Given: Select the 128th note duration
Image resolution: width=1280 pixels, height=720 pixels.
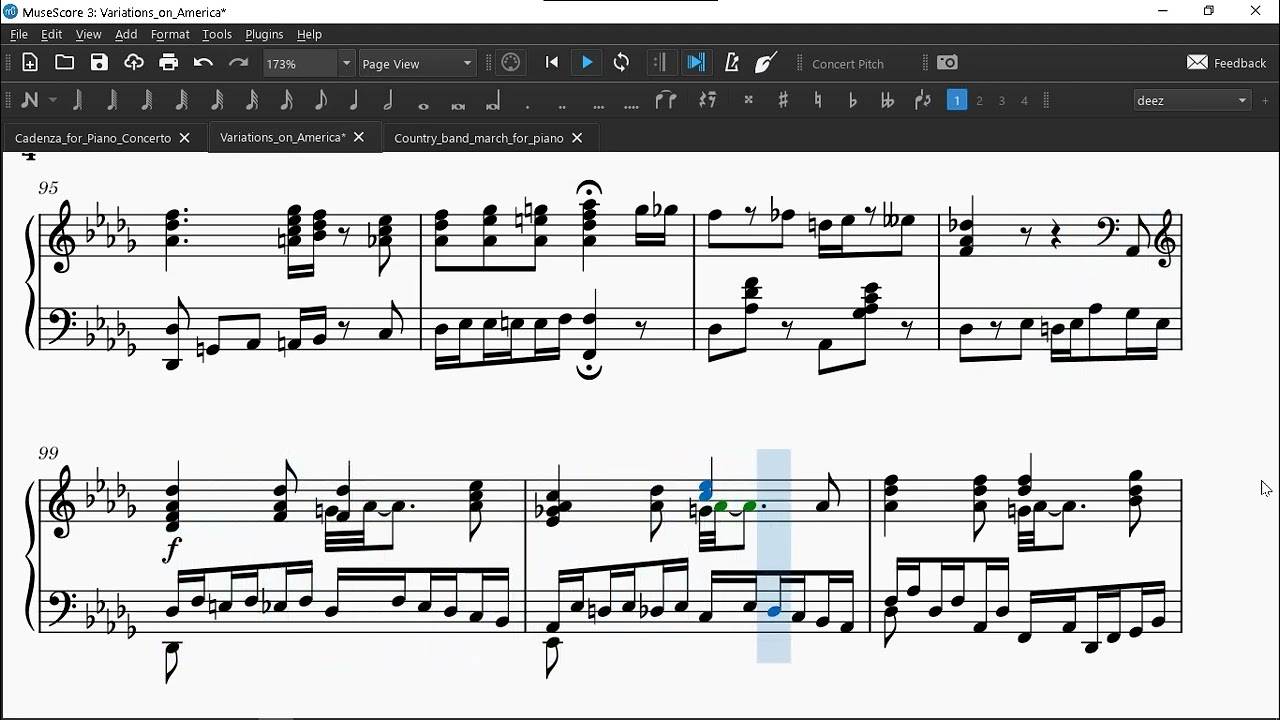Looking at the screenshot, I should (x=182, y=100).
